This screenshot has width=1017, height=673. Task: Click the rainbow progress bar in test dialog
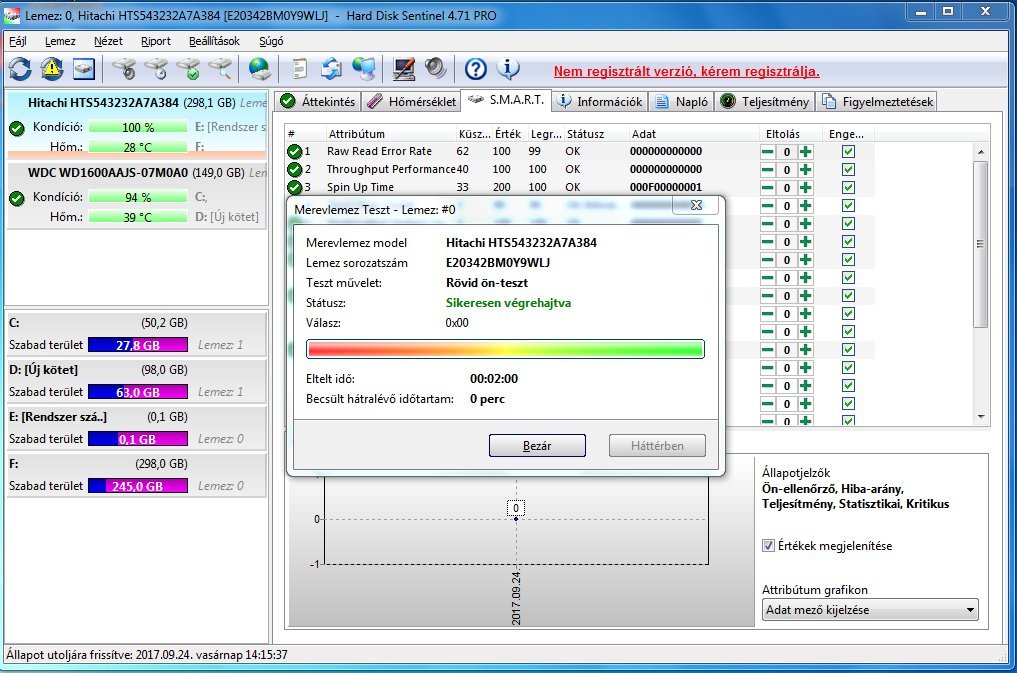click(x=505, y=349)
